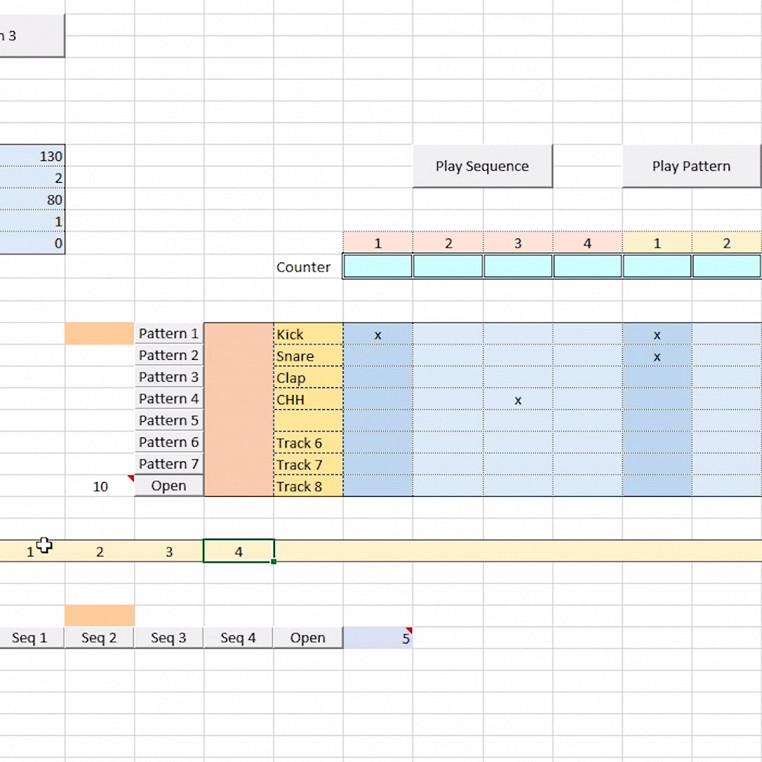Click the first cyan Counter cell
The image size is (762, 762).
(x=378, y=267)
